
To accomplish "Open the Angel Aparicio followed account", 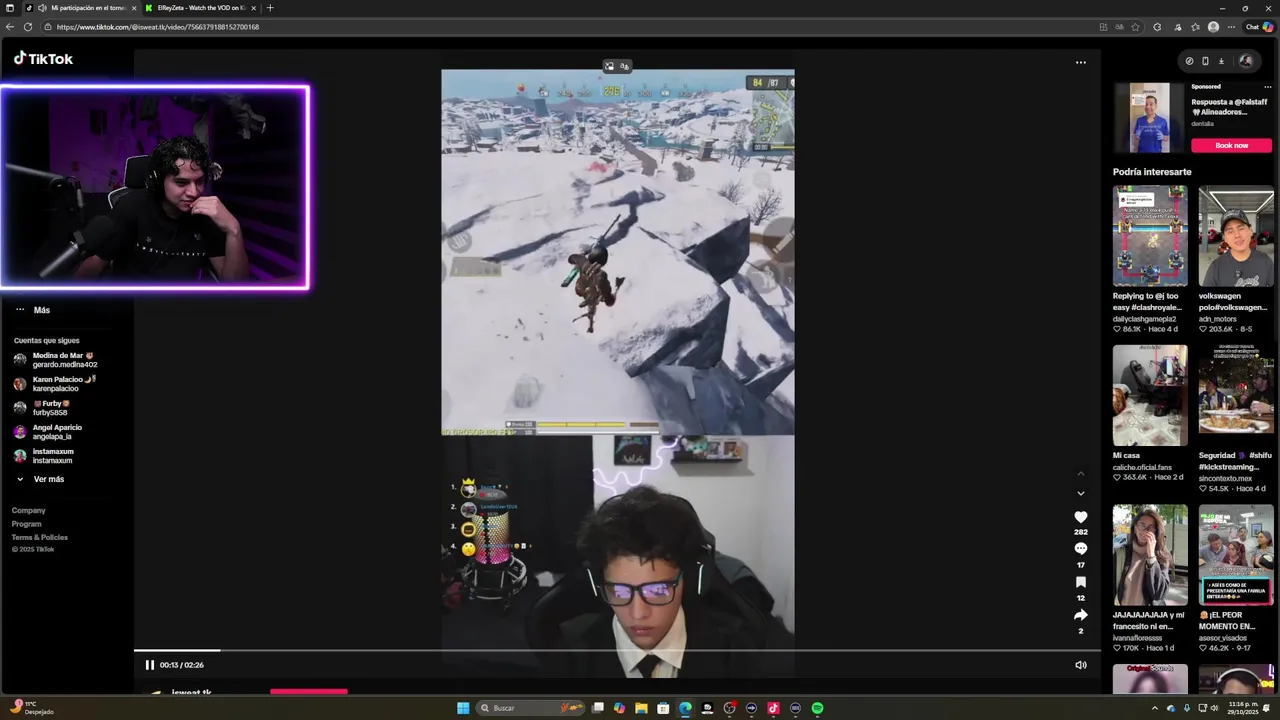I will point(48,432).
